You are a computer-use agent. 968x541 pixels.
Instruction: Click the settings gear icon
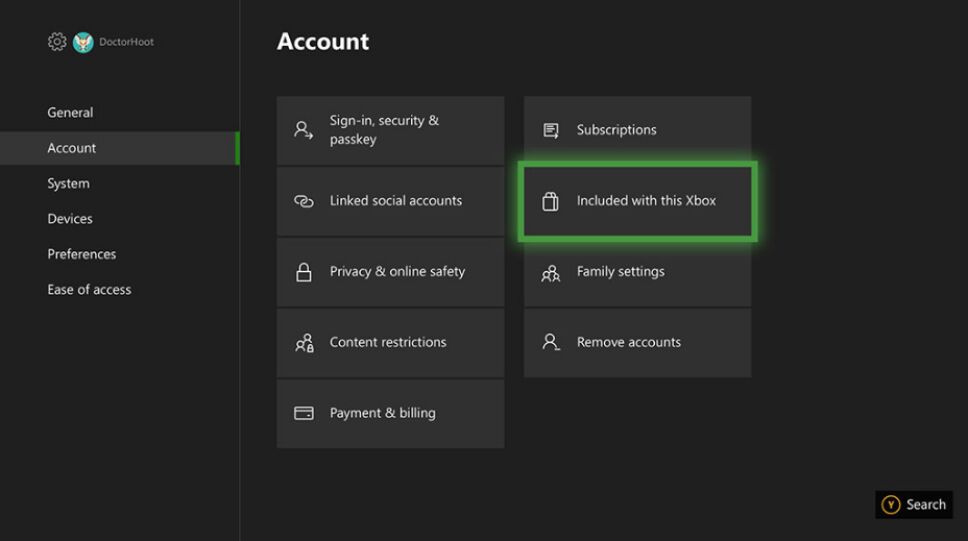[57, 41]
